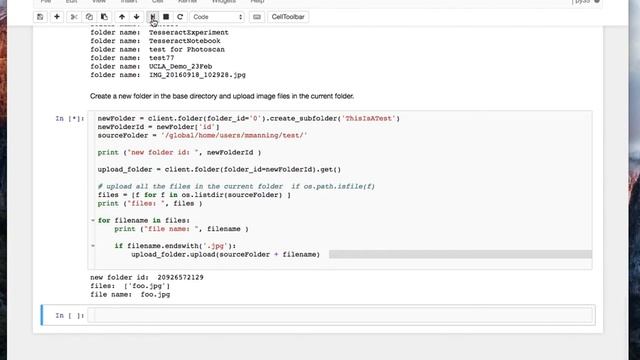Open the command palette keyboard icon
This screenshot has height=360, width=640.
[257, 17]
